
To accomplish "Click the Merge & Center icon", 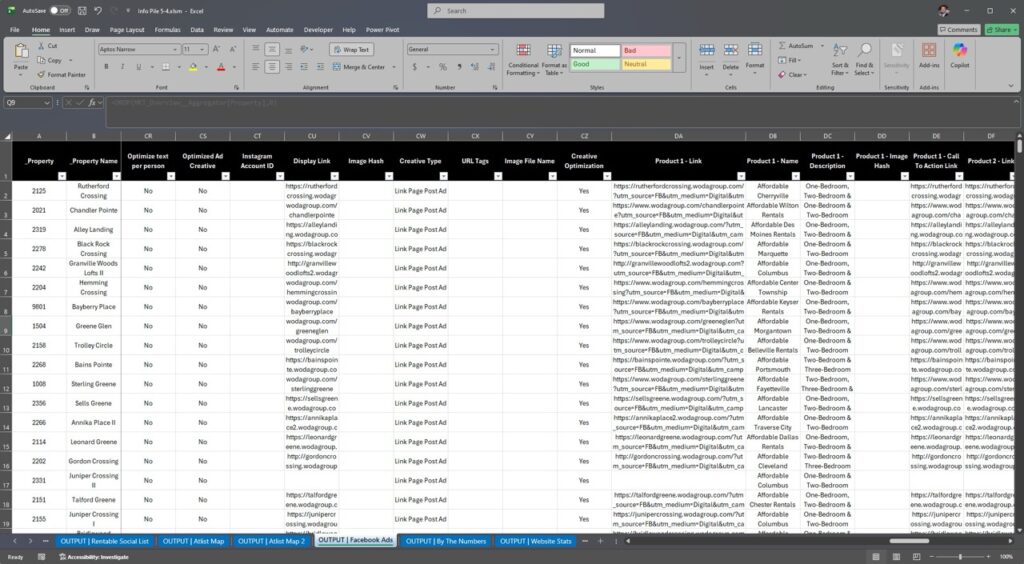I will 359,67.
